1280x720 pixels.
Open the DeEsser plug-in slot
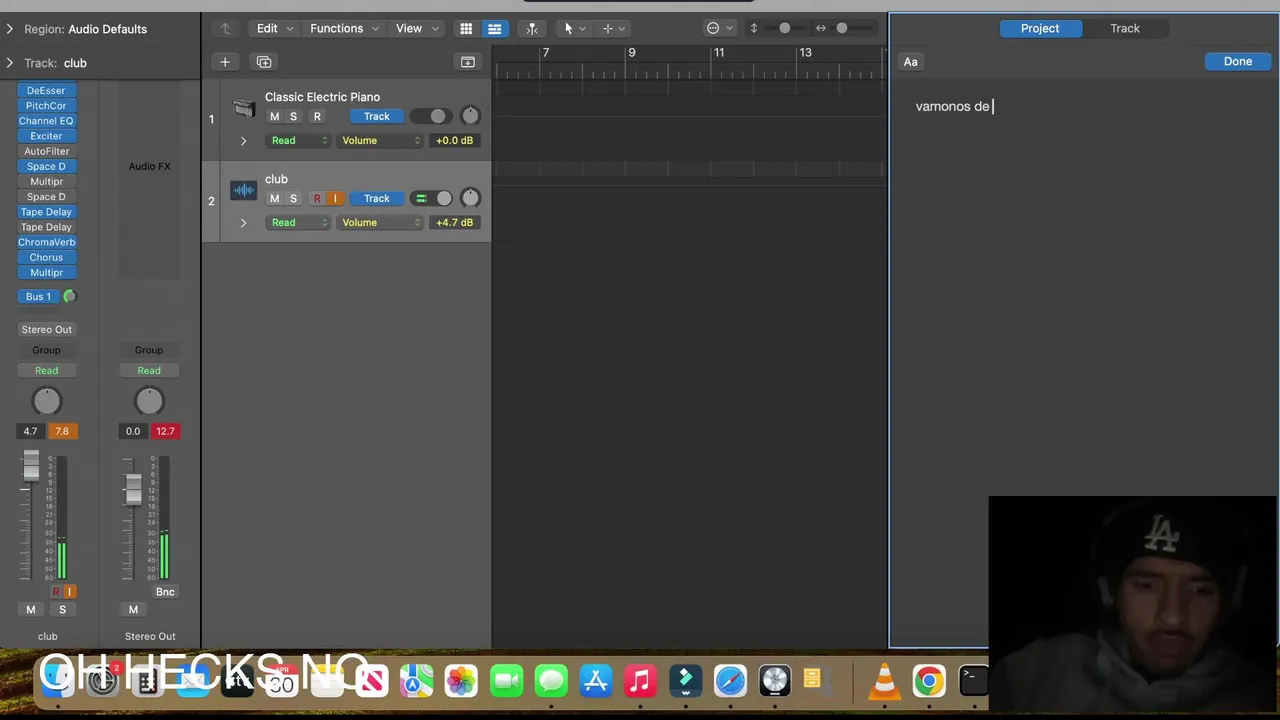pos(46,90)
